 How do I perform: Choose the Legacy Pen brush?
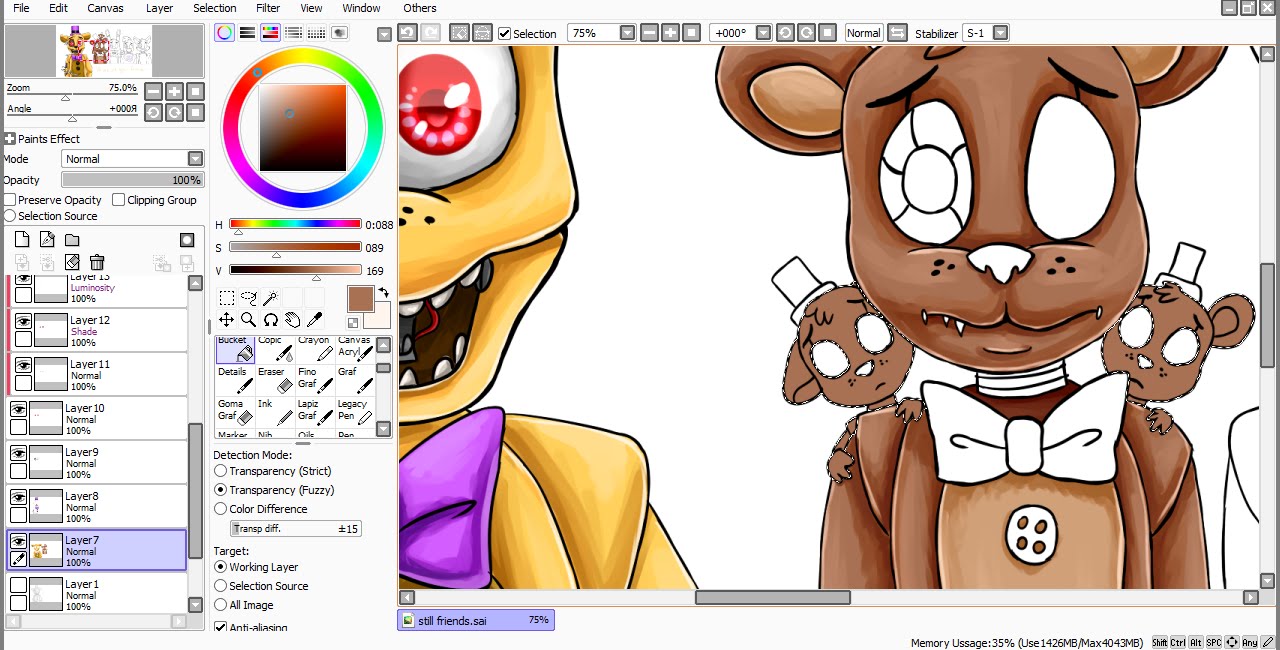point(355,413)
